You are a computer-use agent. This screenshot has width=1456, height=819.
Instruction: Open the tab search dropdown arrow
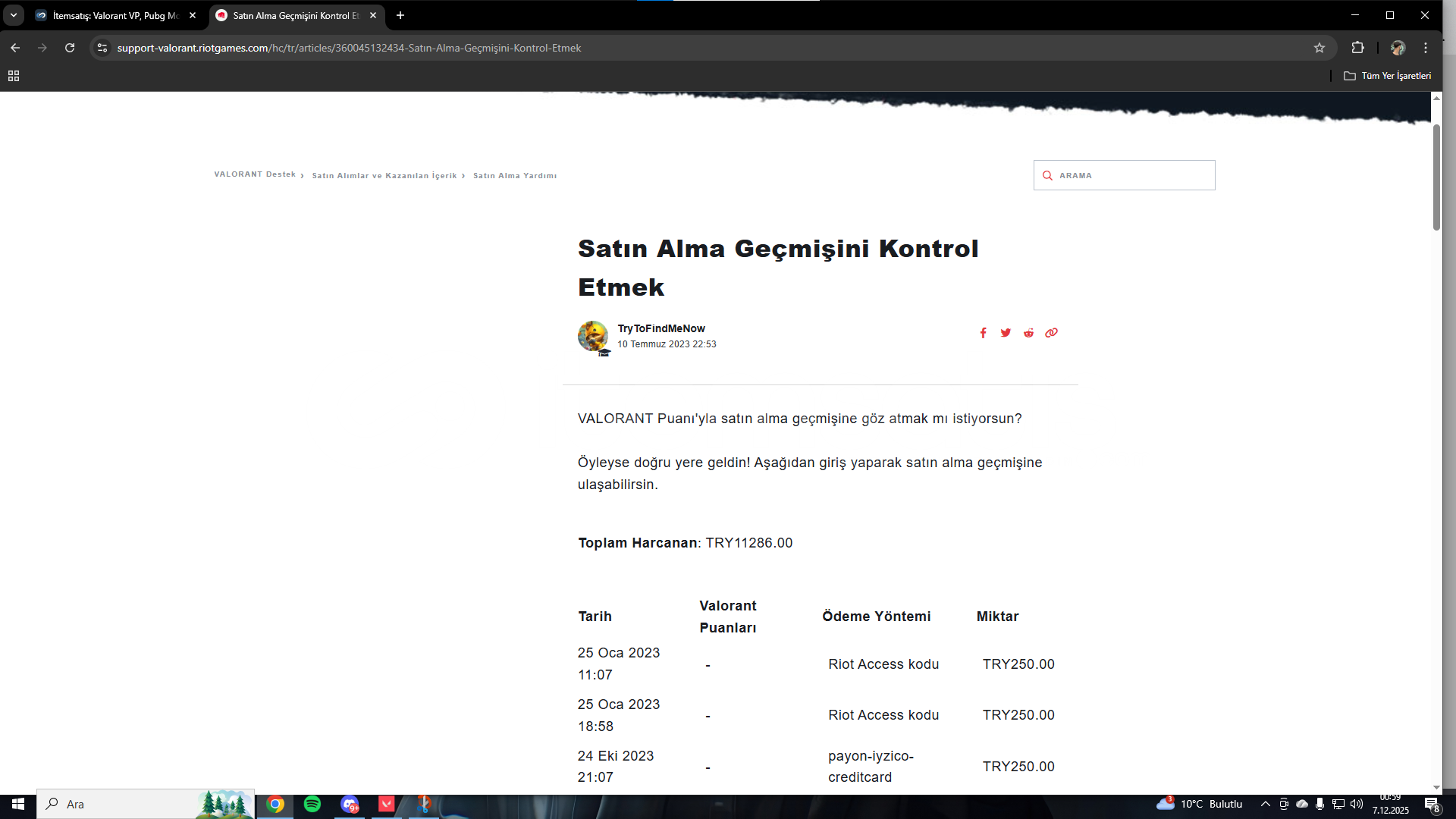point(14,15)
